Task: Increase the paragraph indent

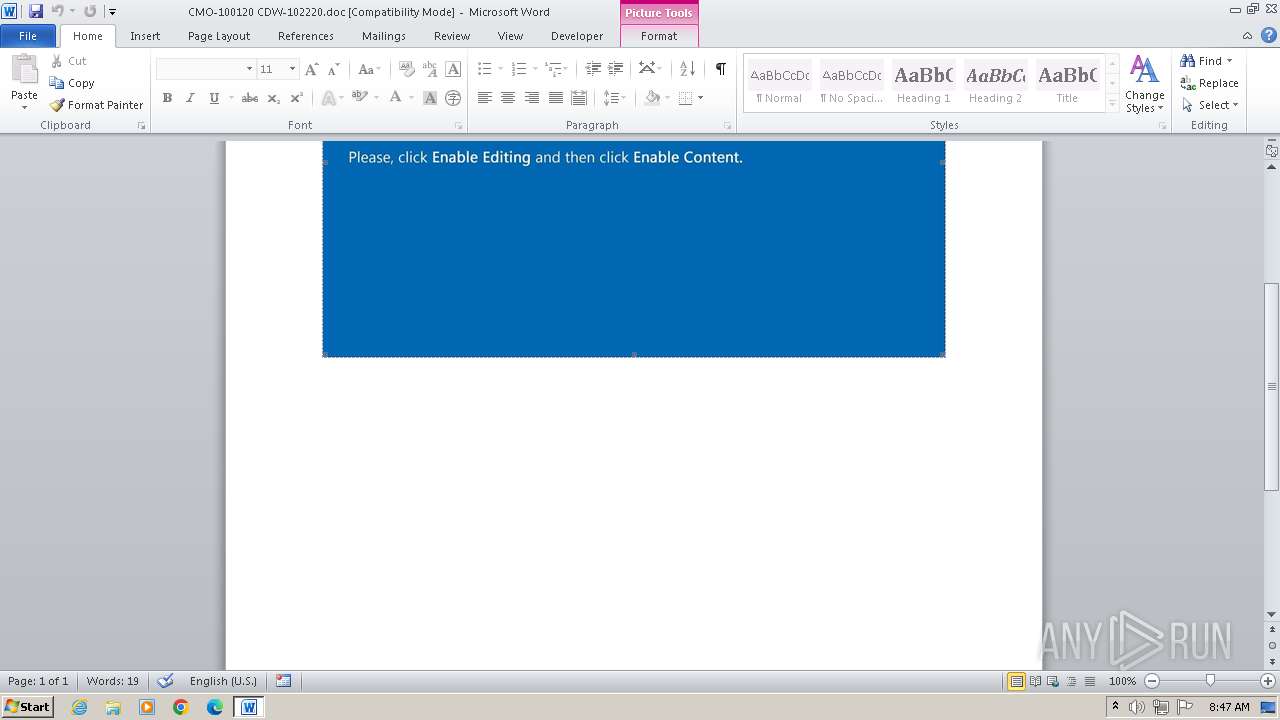Action: tap(616, 69)
